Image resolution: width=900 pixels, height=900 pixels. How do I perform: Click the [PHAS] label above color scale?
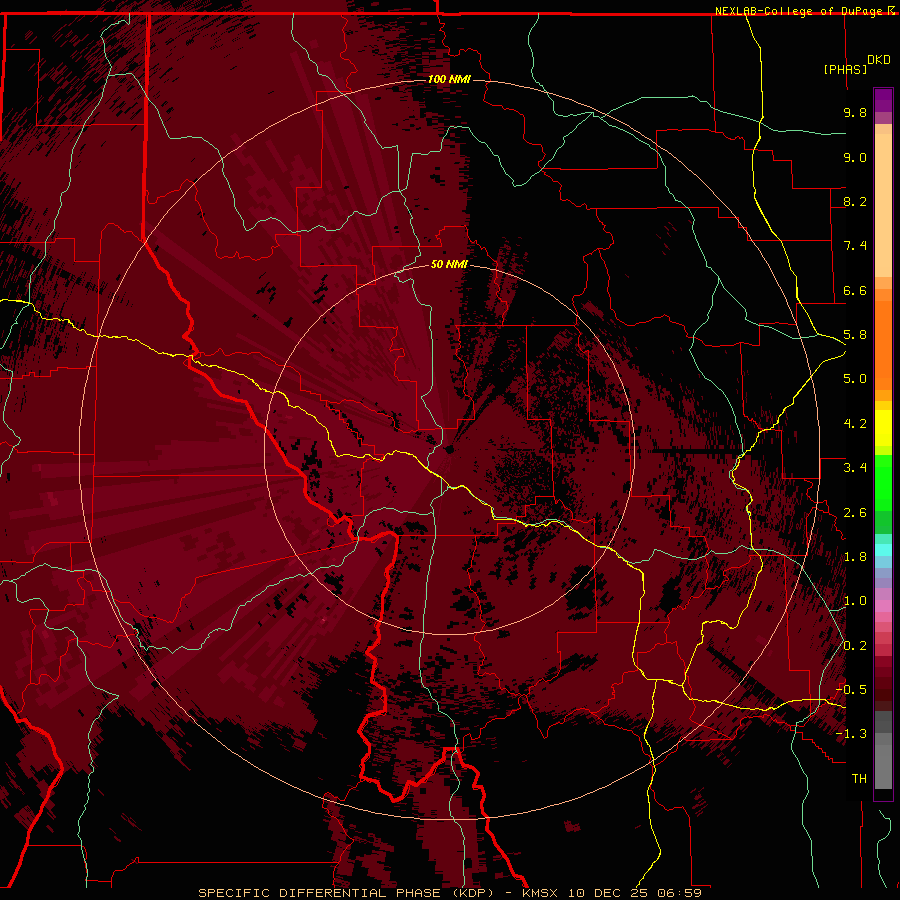click(845, 69)
